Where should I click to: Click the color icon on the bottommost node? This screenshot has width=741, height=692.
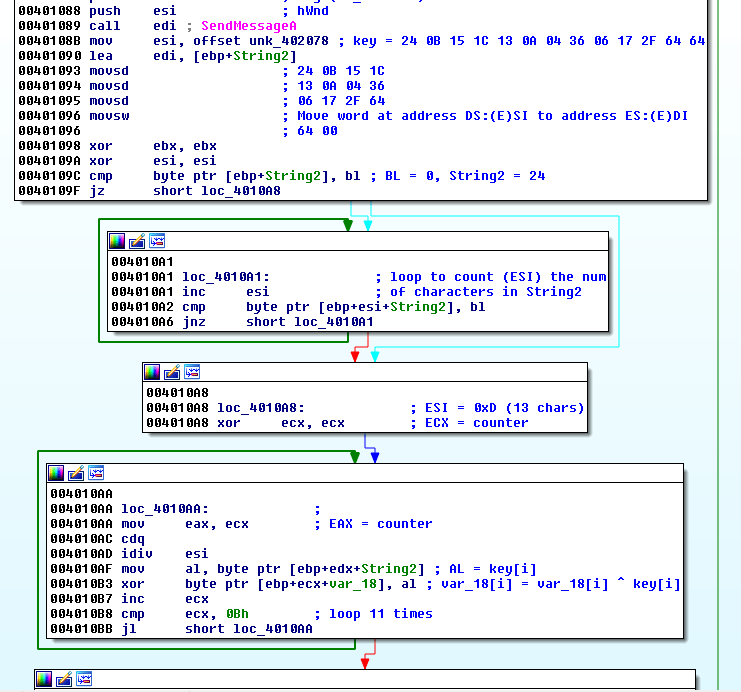pyautogui.click(x=44, y=680)
